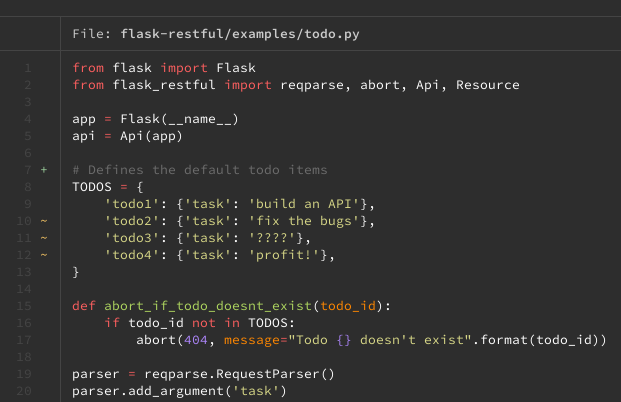
Task: Click the 'File:' label in the header
Action: (92, 34)
